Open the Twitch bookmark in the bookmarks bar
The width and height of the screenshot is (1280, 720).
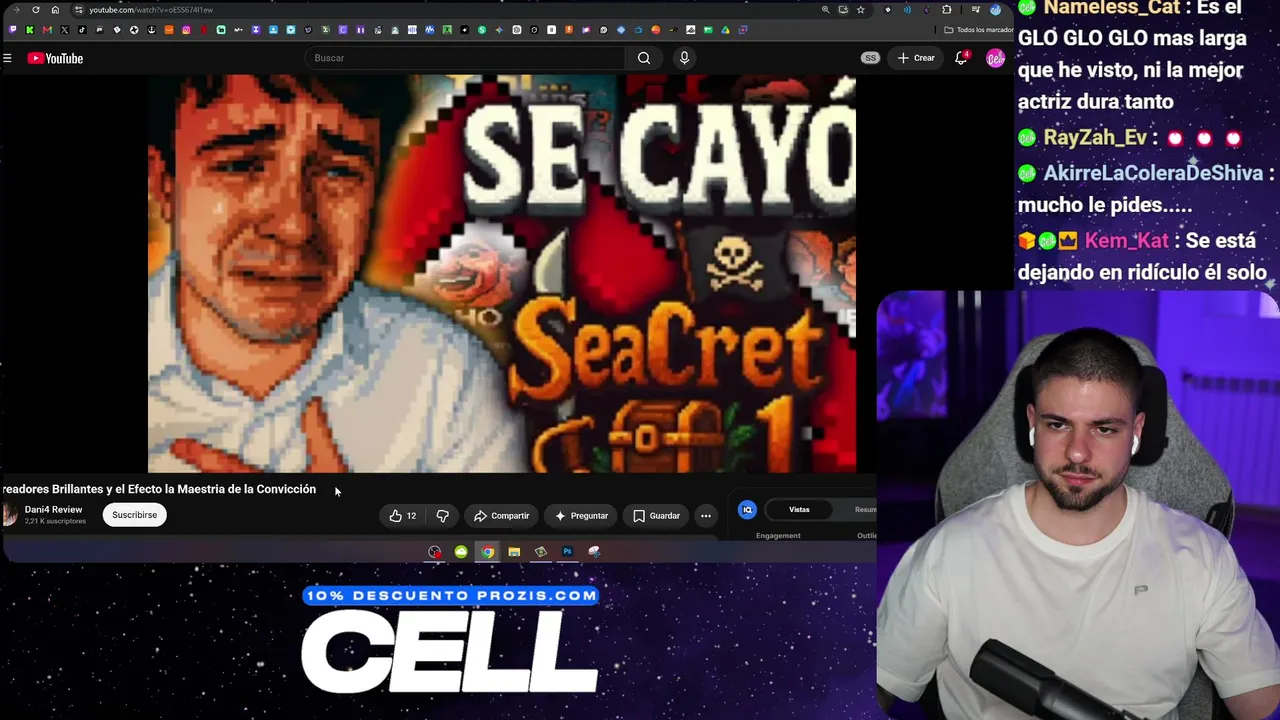point(12,30)
